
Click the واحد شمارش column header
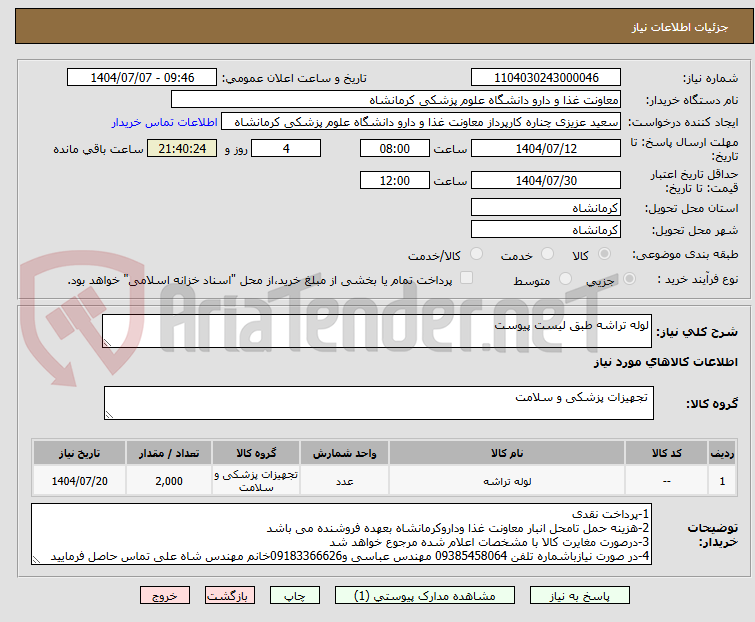tap(345, 453)
